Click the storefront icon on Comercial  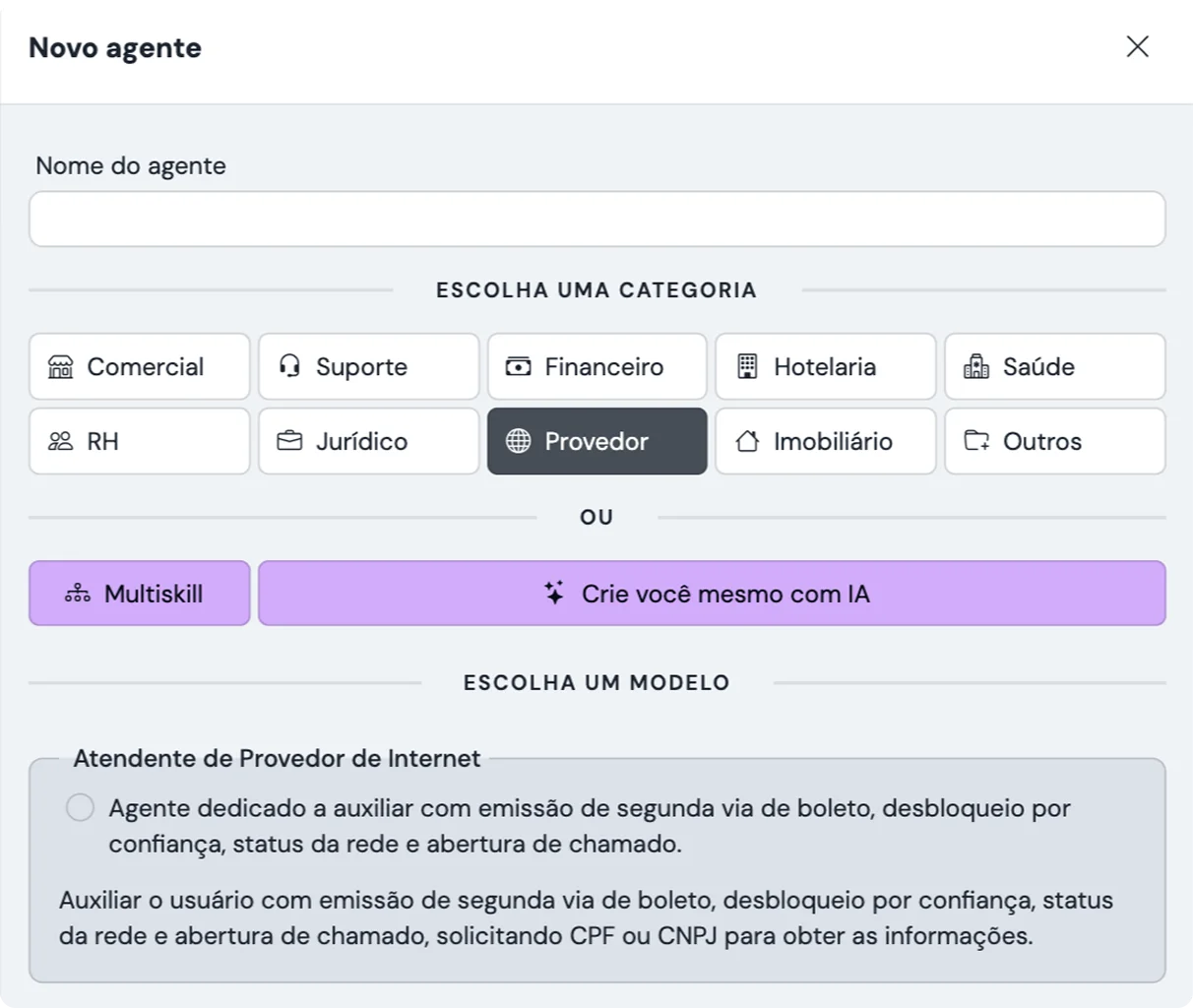coord(61,367)
